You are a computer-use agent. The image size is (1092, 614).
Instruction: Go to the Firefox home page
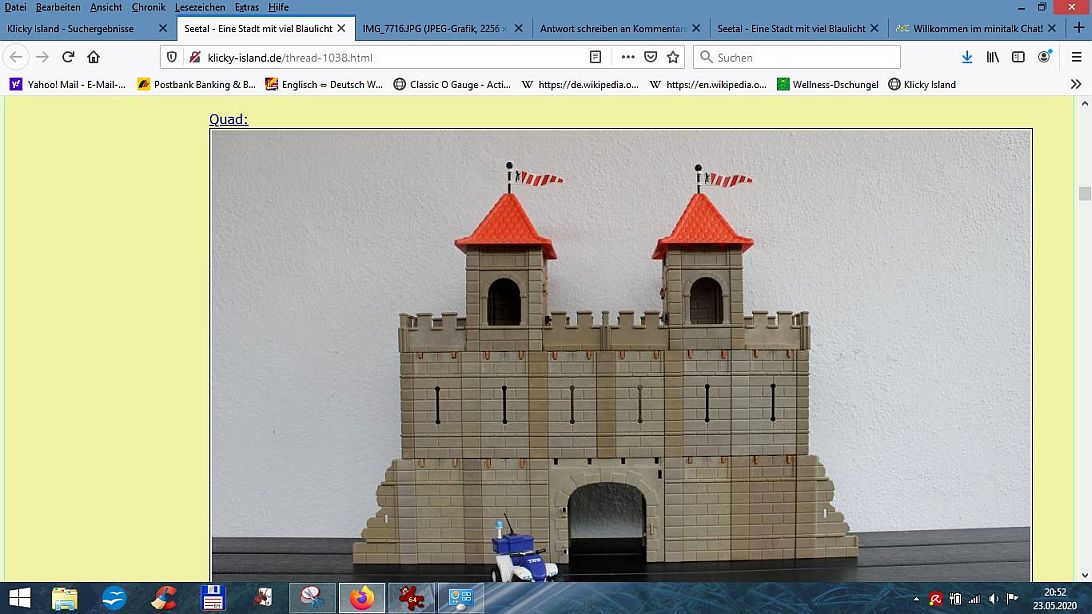click(94, 57)
